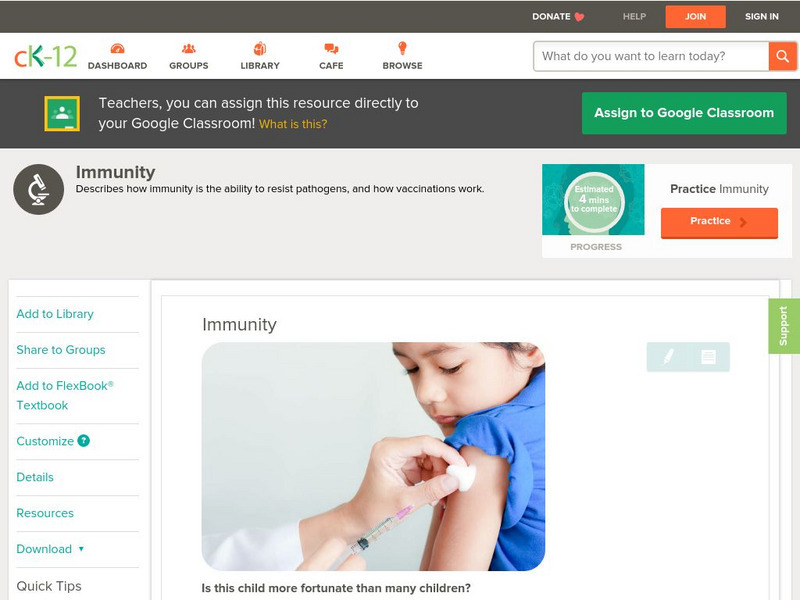Open the Groups people icon
This screenshot has width=800, height=600.
pyautogui.click(x=189, y=48)
